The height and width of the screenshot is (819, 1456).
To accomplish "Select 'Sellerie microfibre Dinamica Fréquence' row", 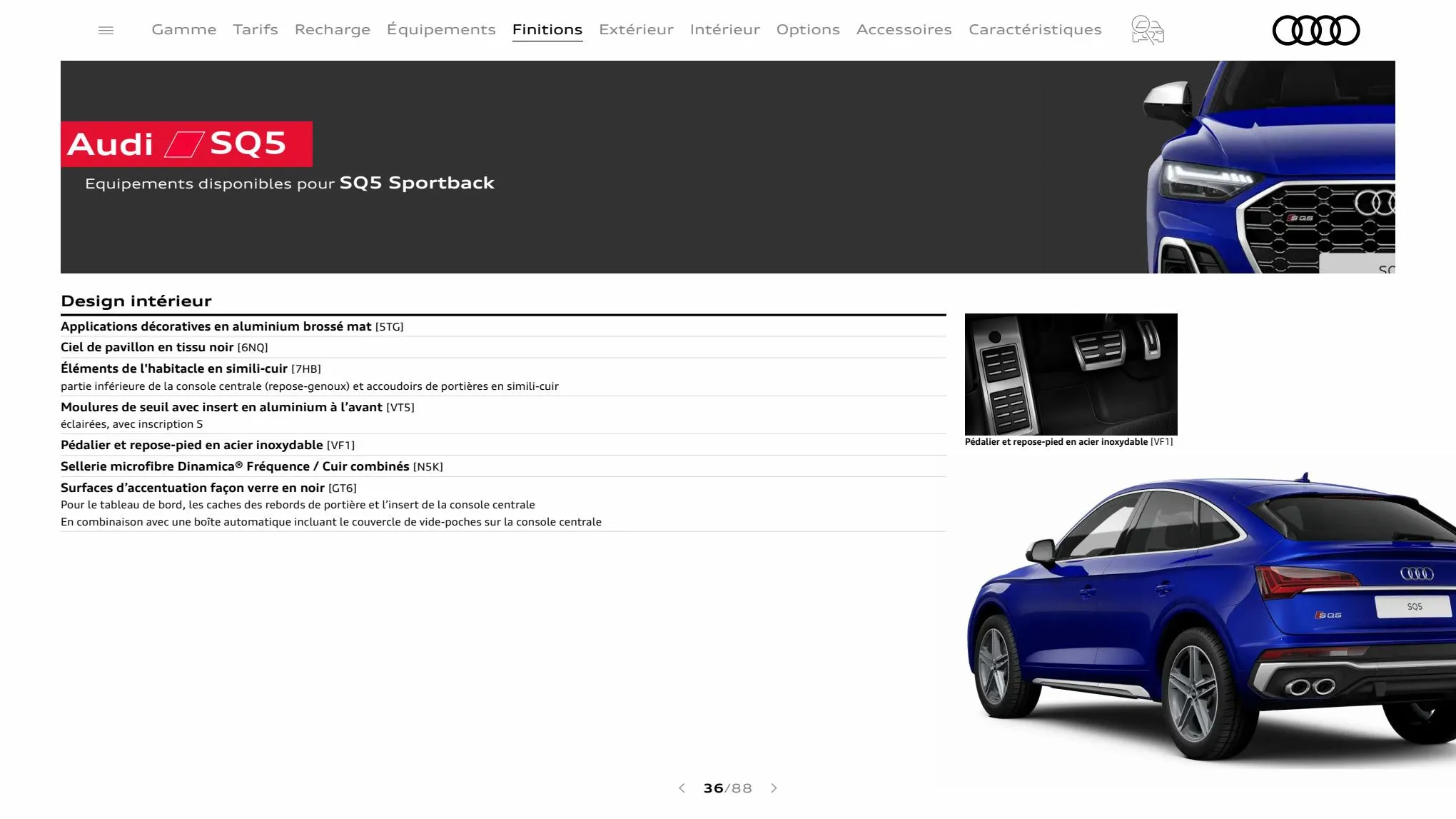I will [503, 466].
